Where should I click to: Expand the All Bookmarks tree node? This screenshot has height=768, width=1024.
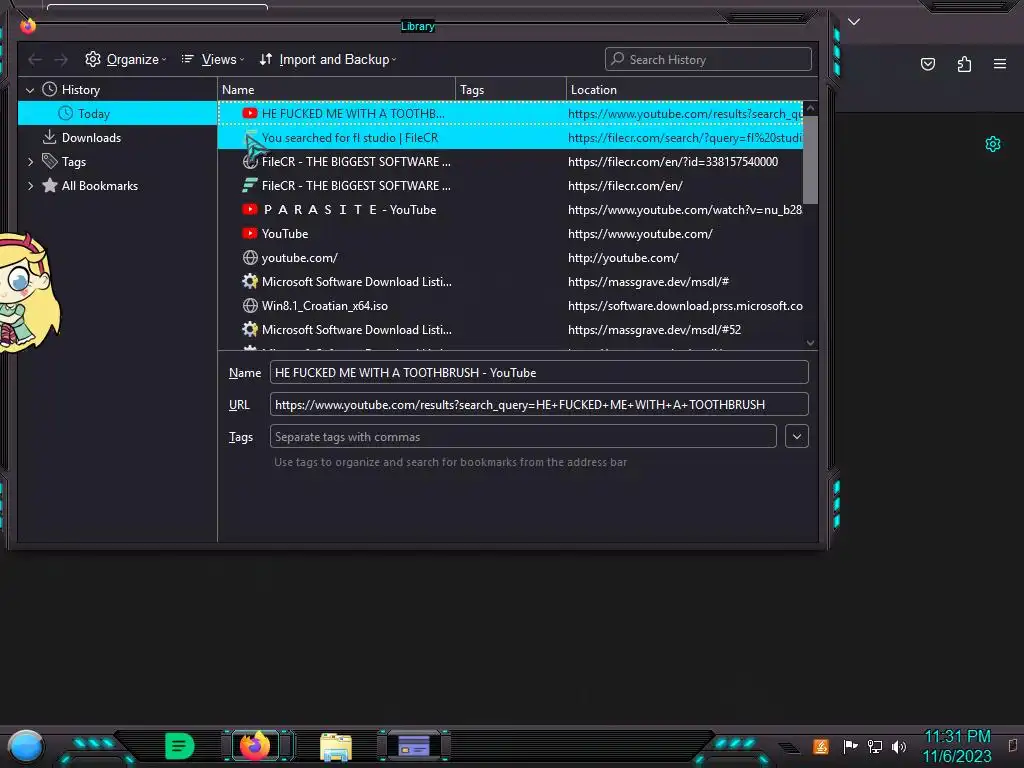tap(30, 186)
